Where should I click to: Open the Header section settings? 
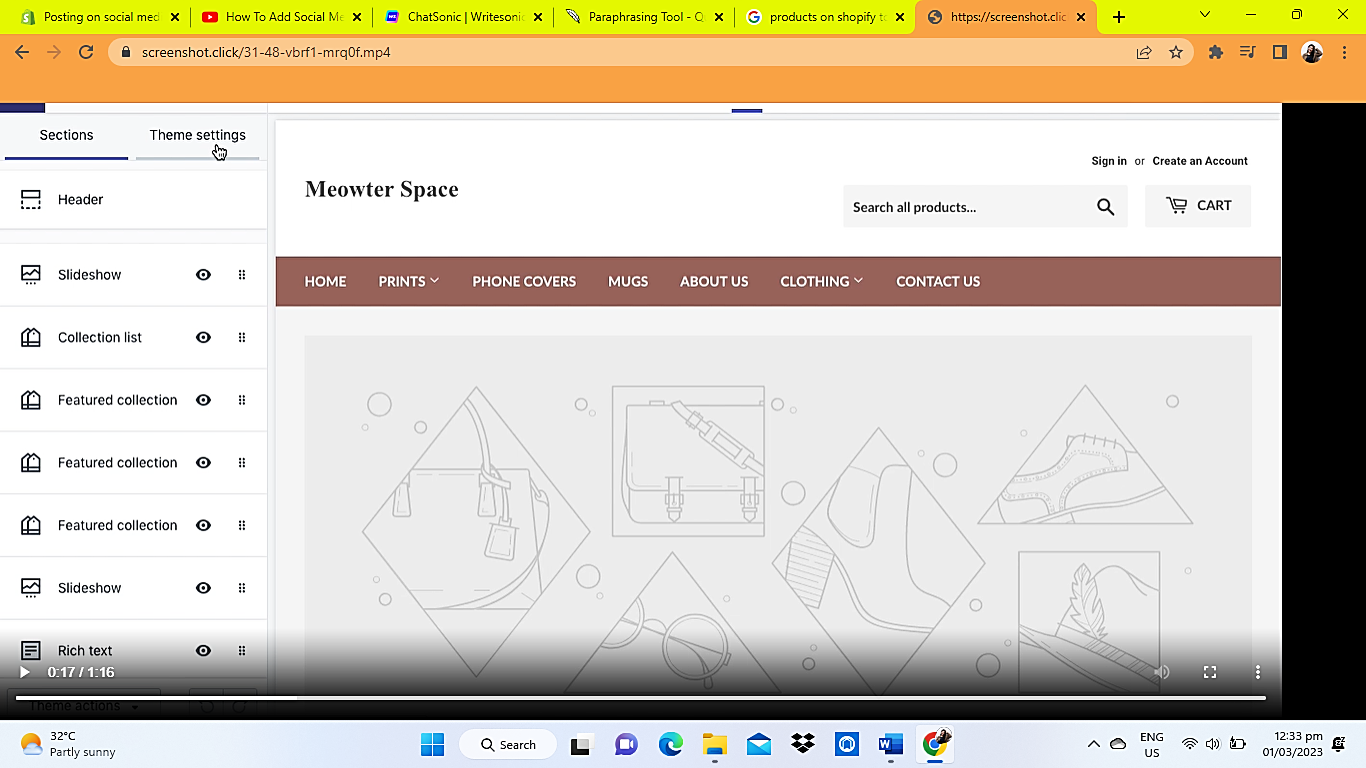[x=134, y=200]
